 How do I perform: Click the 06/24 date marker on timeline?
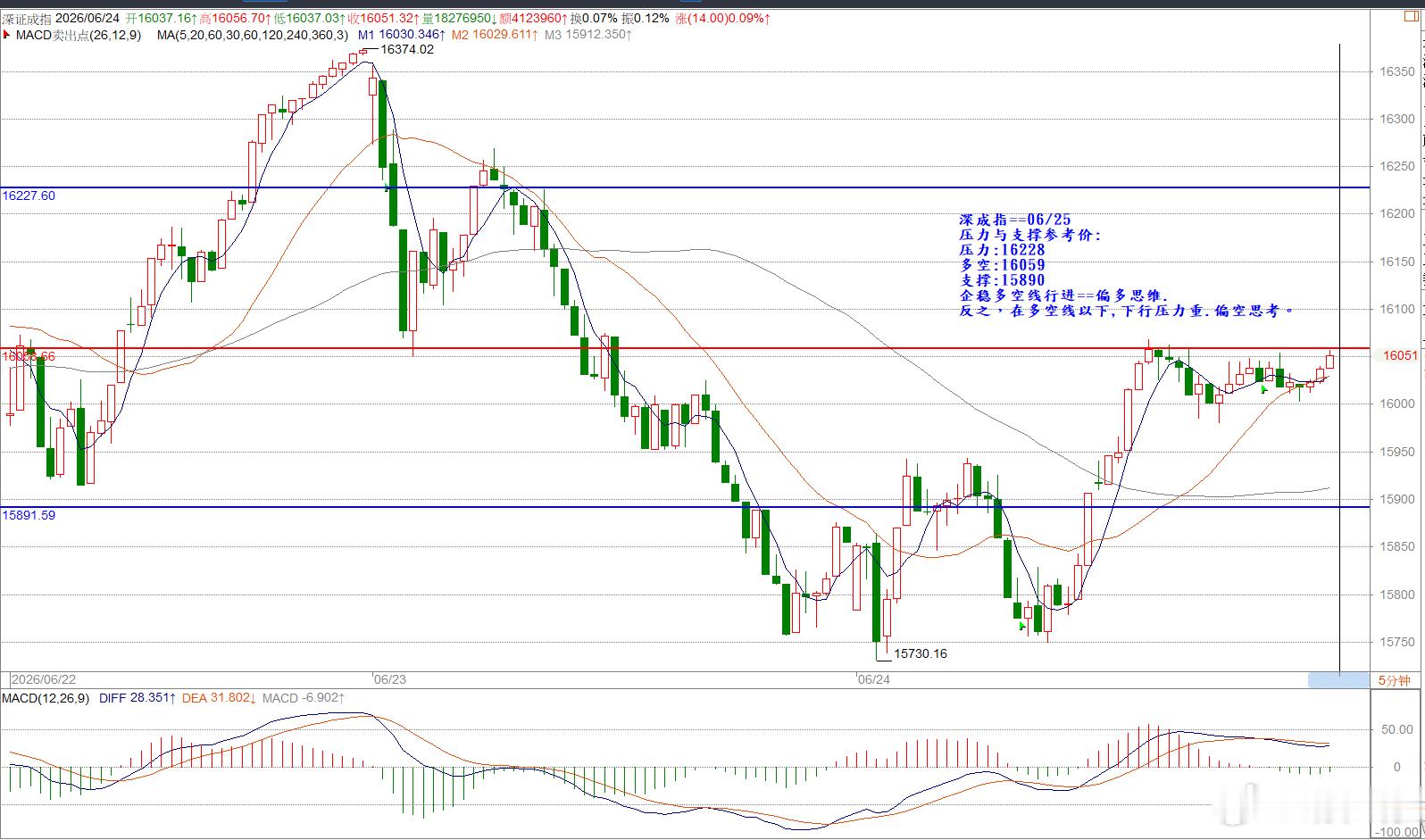[873, 679]
